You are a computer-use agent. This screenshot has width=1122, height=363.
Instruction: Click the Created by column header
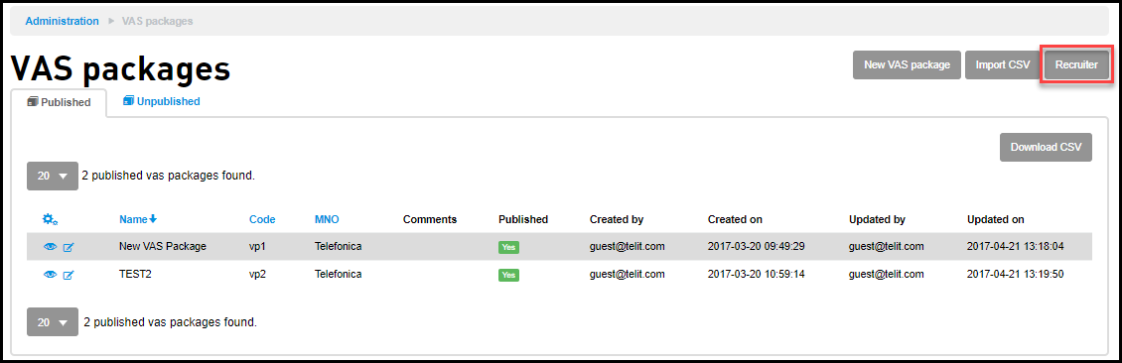coord(617,219)
